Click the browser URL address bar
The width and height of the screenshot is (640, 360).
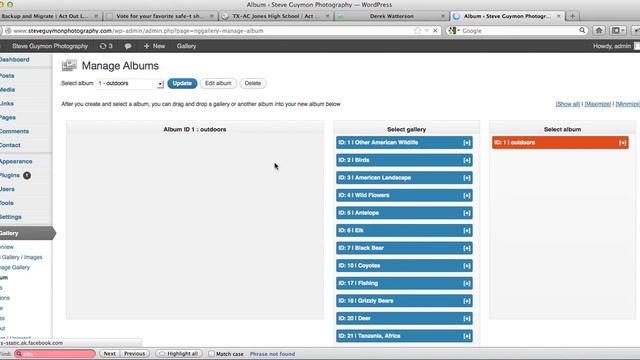[212, 31]
